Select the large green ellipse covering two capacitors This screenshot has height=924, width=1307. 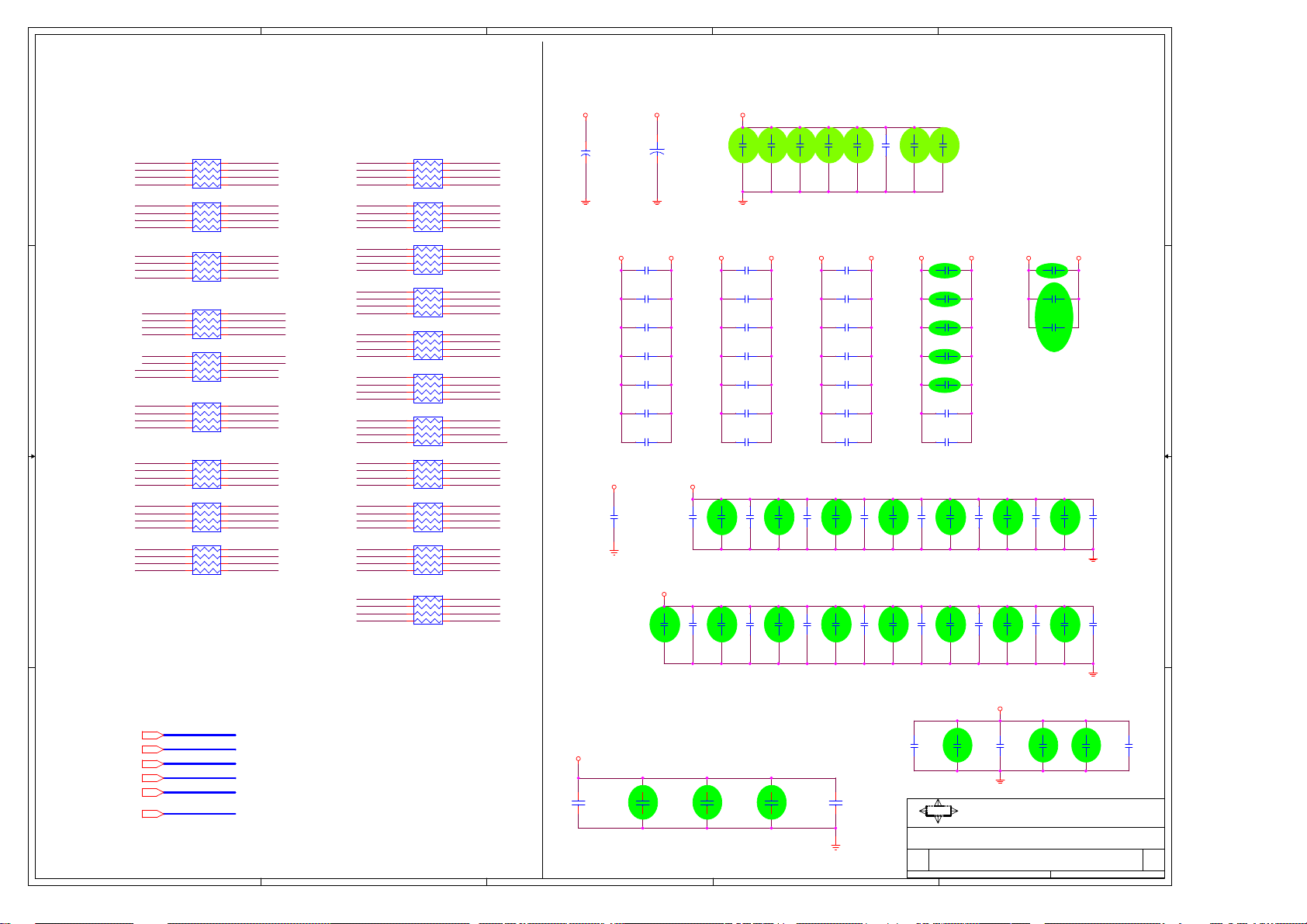[1054, 317]
